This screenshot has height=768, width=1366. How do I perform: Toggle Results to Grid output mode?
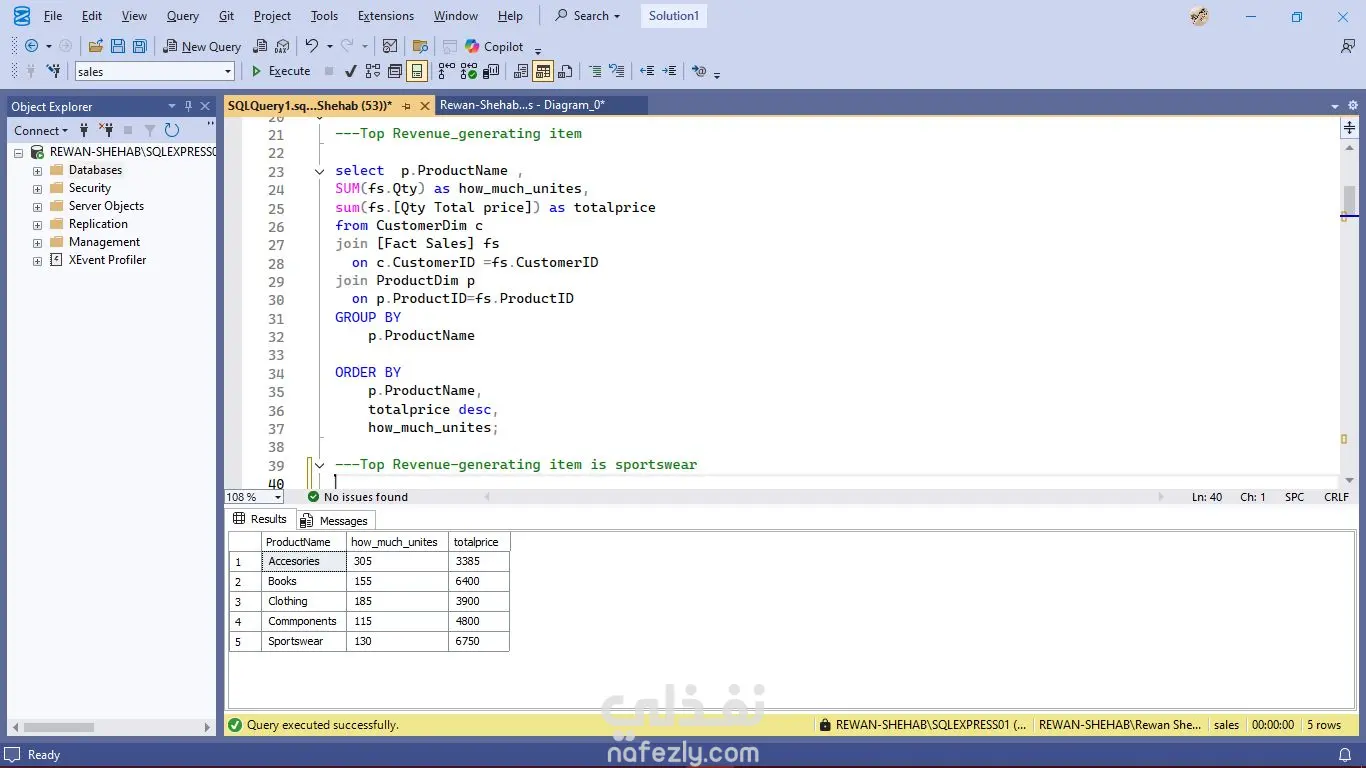543,71
